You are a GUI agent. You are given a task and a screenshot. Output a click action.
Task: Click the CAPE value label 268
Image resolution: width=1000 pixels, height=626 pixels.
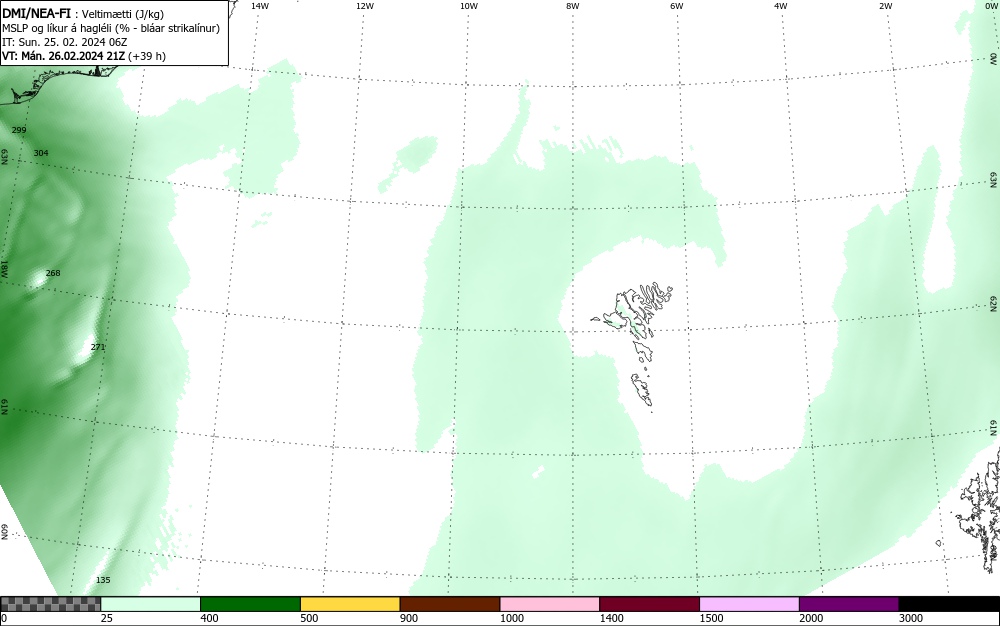coord(53,273)
